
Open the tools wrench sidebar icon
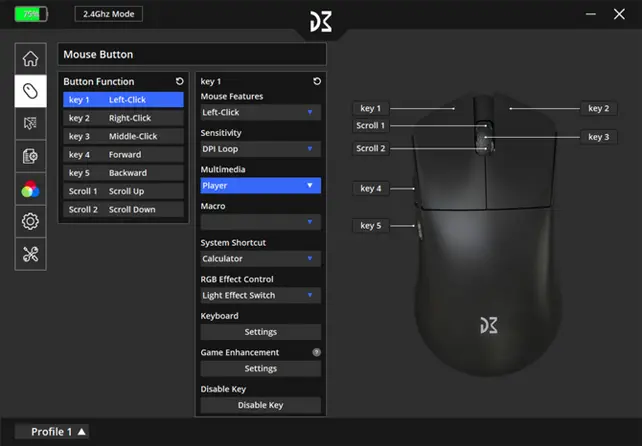pos(30,253)
